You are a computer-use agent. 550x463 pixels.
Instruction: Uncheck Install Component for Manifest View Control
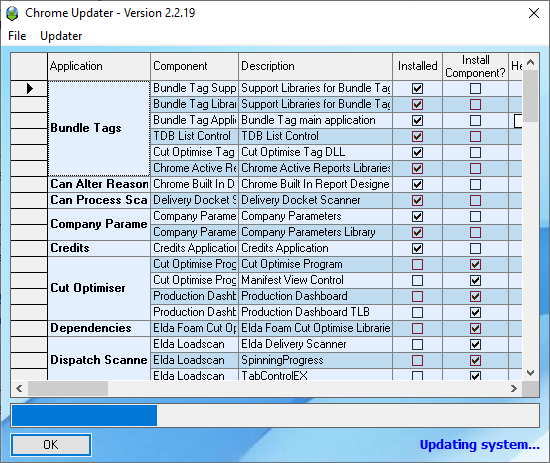(x=475, y=281)
